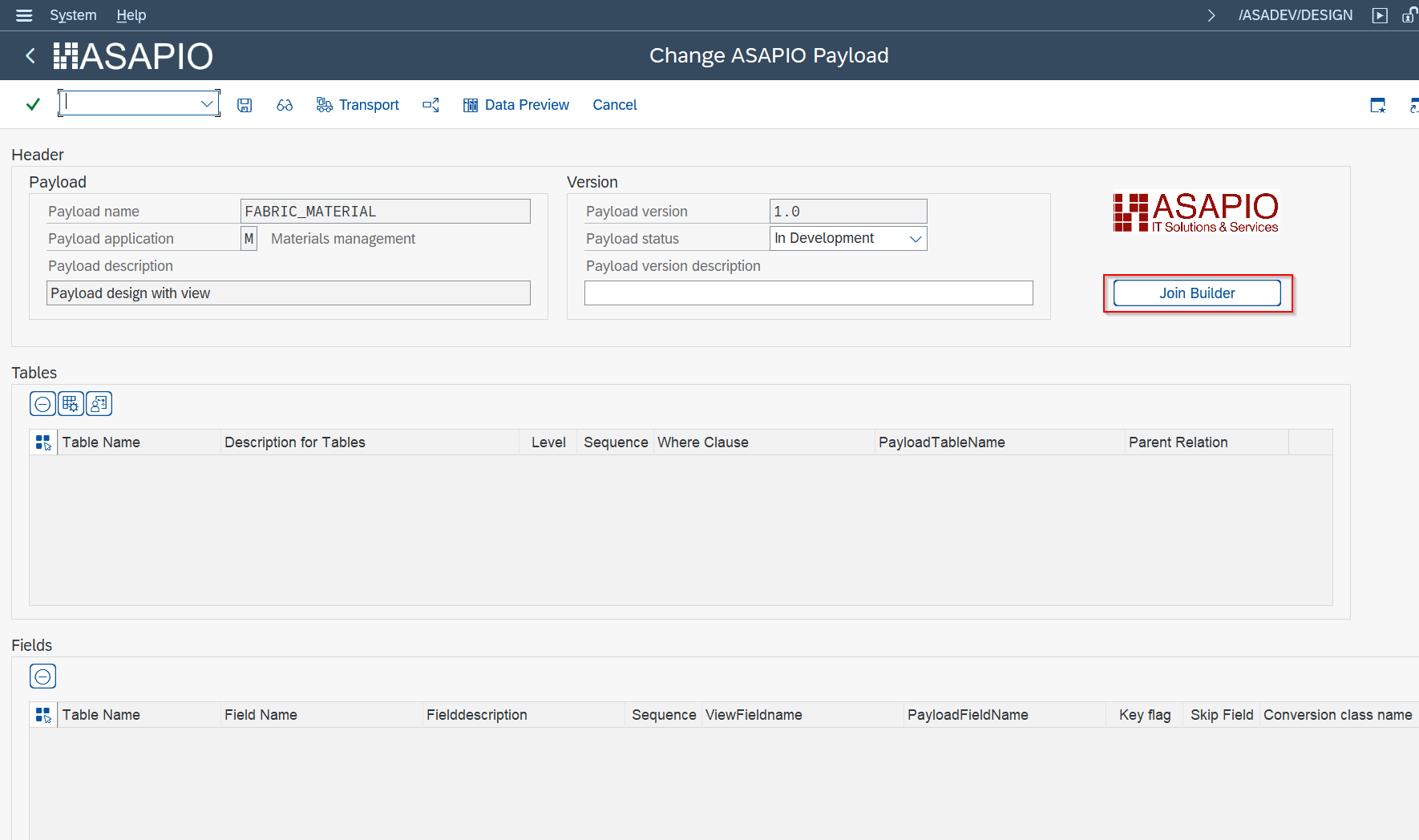Click the person diagram icon in Tables
This screenshot has width=1419, height=840.
click(99, 404)
